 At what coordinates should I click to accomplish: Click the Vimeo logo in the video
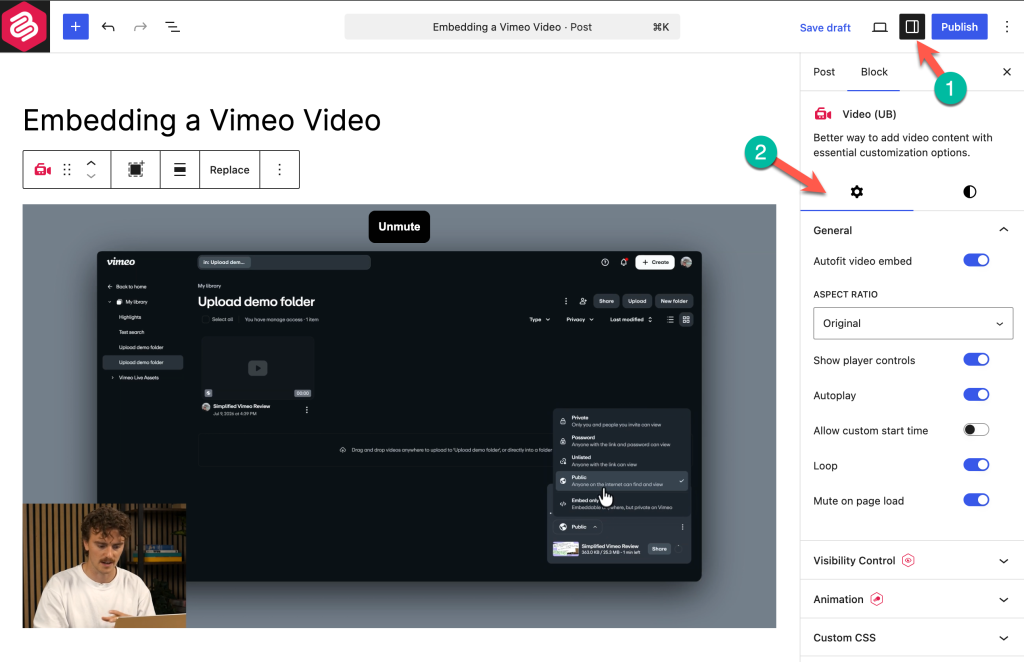(121, 262)
